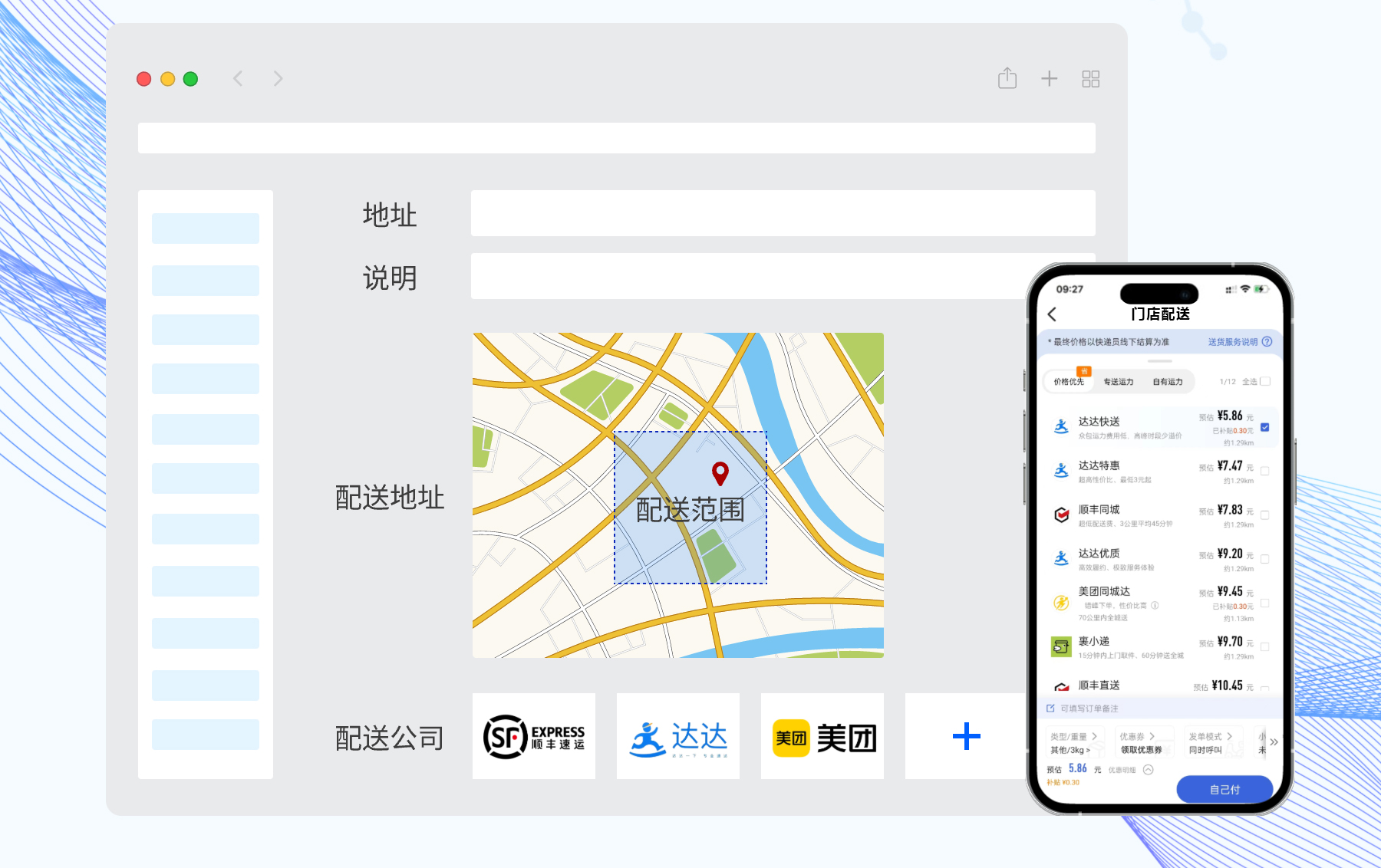This screenshot has width=1381, height=868.
Task: Tap the 自己付 payment button
Action: [x=1224, y=789]
